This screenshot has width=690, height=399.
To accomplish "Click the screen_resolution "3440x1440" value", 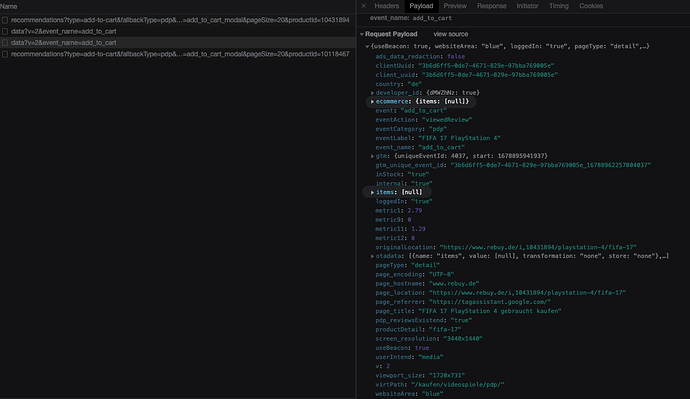I will click(463, 339).
